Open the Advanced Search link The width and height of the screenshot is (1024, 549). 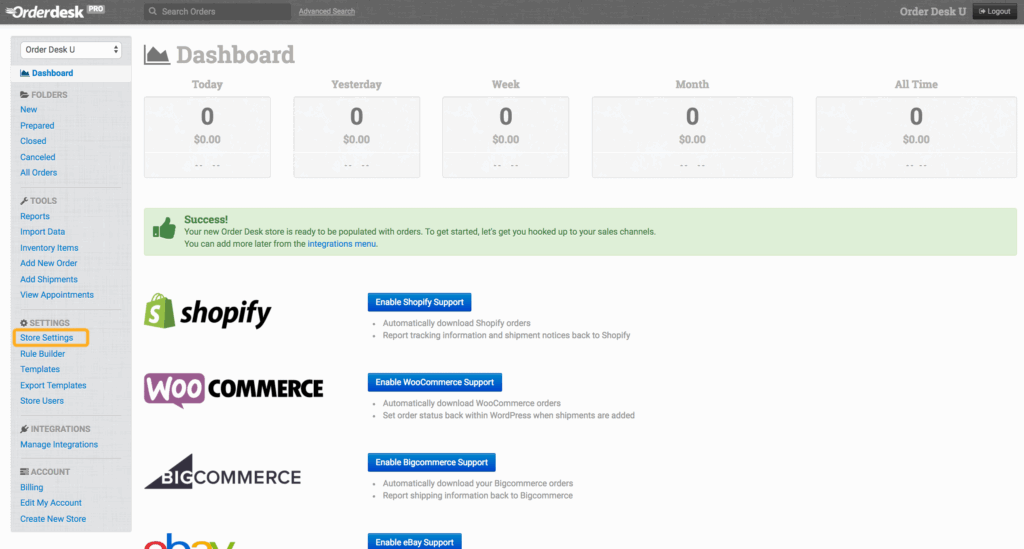click(326, 12)
